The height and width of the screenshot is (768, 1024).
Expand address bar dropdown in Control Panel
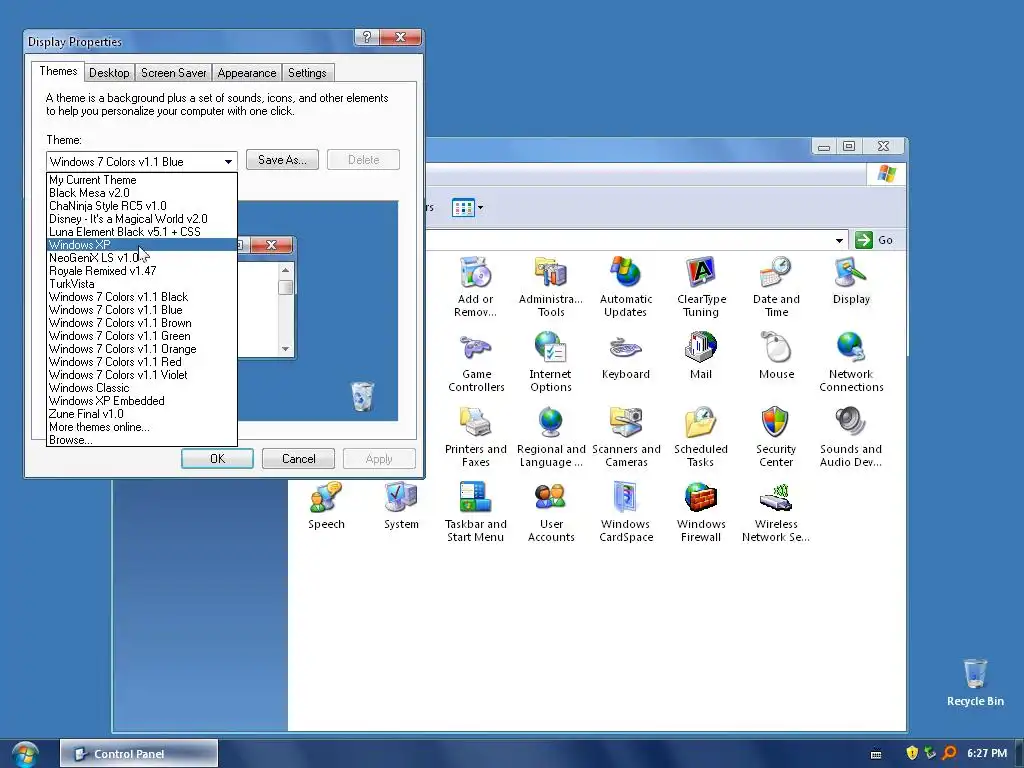[839, 240]
